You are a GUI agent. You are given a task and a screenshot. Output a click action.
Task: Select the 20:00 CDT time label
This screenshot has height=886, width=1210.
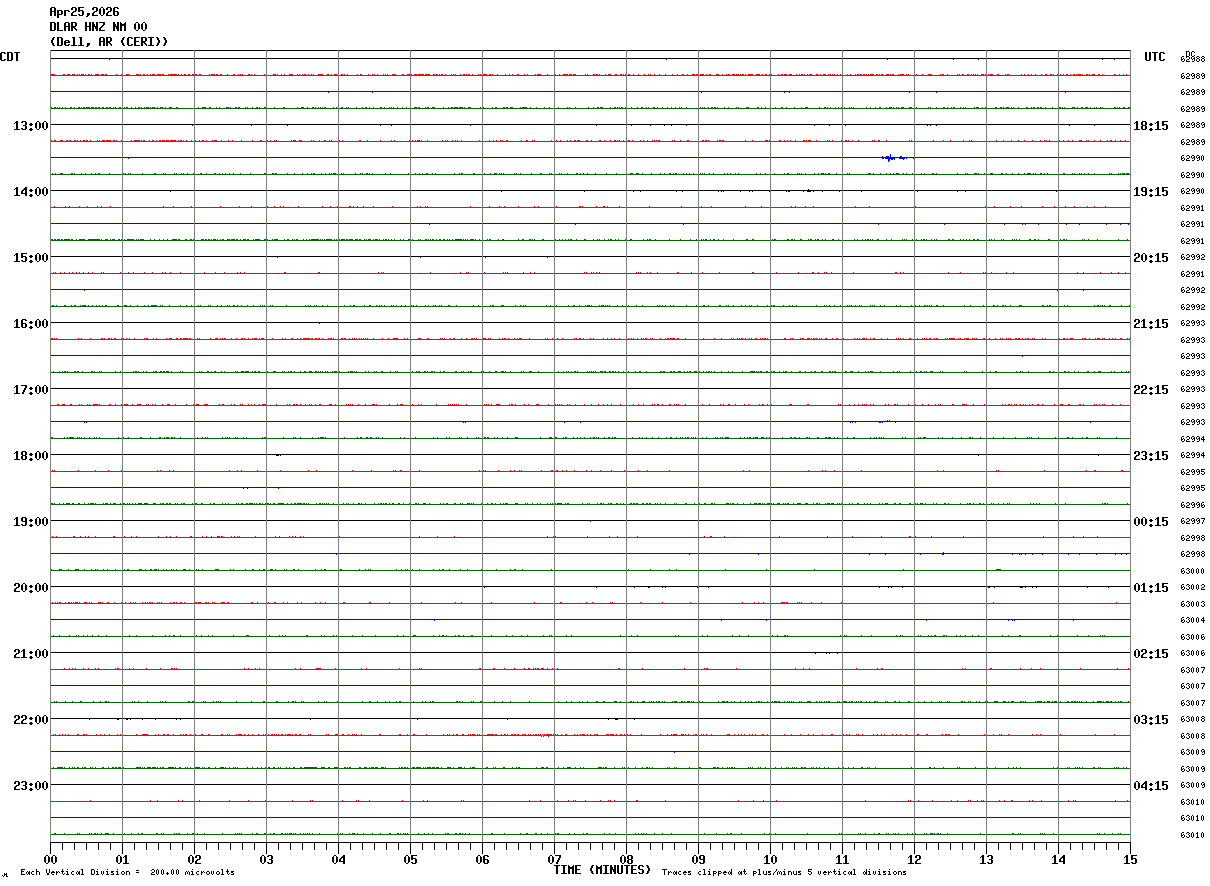coord(31,587)
